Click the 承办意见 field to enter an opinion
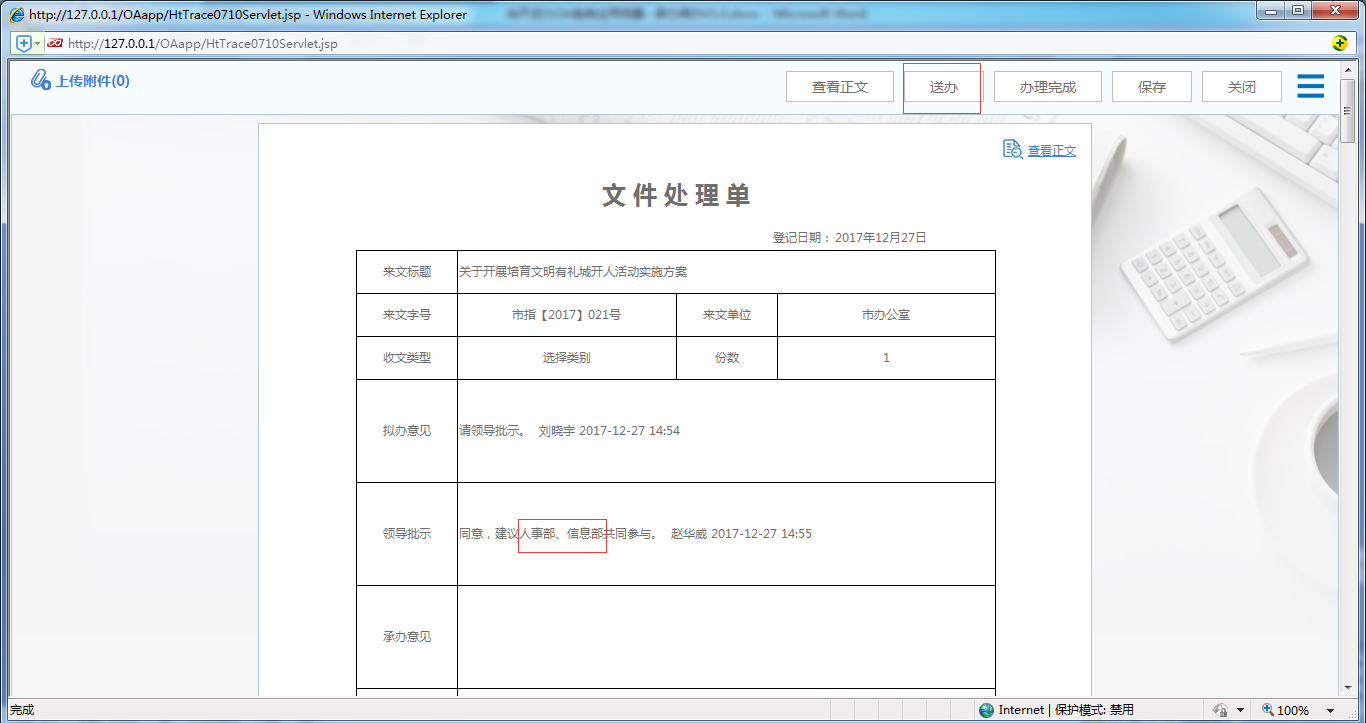Image resolution: width=1366 pixels, height=723 pixels. 725,637
